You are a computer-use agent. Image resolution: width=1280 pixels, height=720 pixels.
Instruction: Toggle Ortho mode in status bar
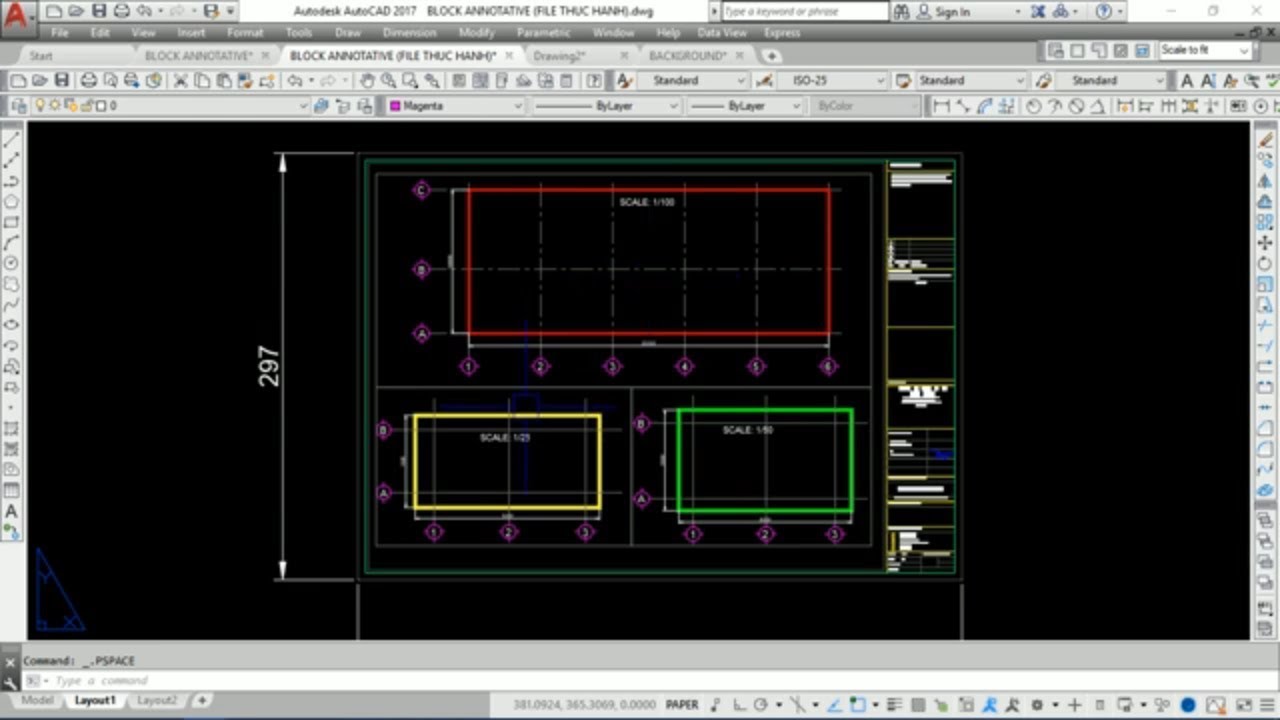tap(738, 704)
